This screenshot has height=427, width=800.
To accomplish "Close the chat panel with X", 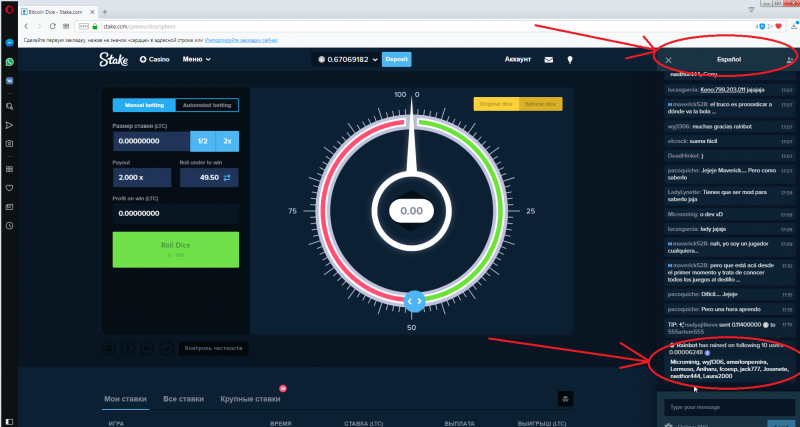I will [x=668, y=60].
